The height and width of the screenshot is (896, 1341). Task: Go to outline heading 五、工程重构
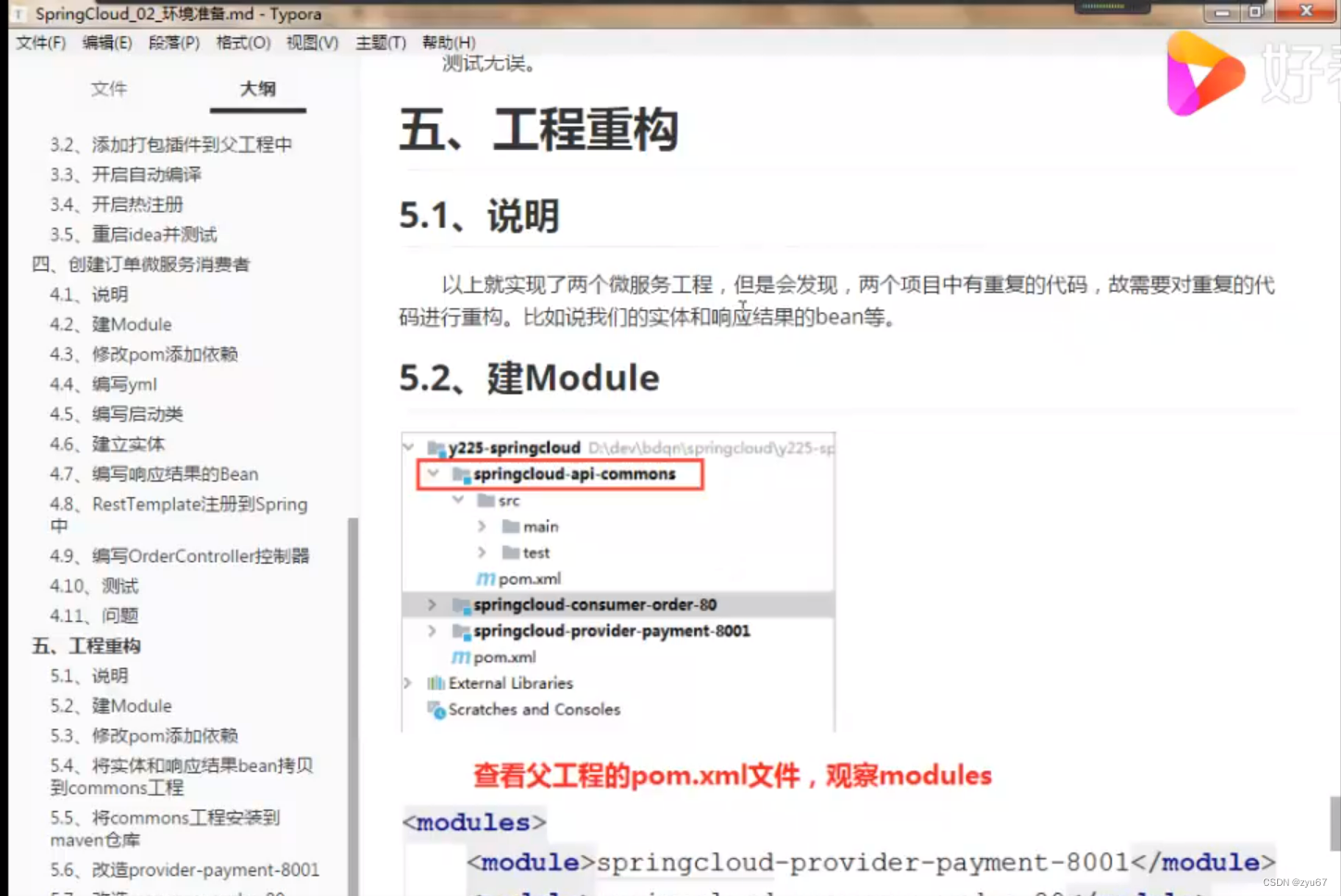pyautogui.click(x=86, y=646)
